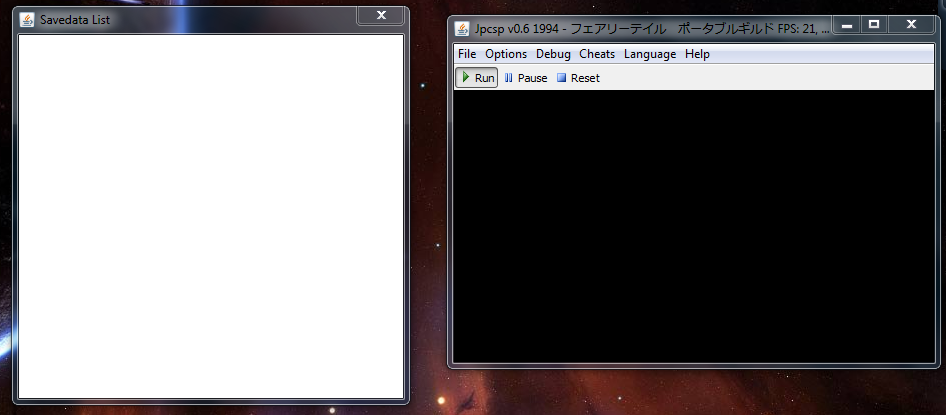Open the Language menu
946x415 pixels.
[x=650, y=54]
